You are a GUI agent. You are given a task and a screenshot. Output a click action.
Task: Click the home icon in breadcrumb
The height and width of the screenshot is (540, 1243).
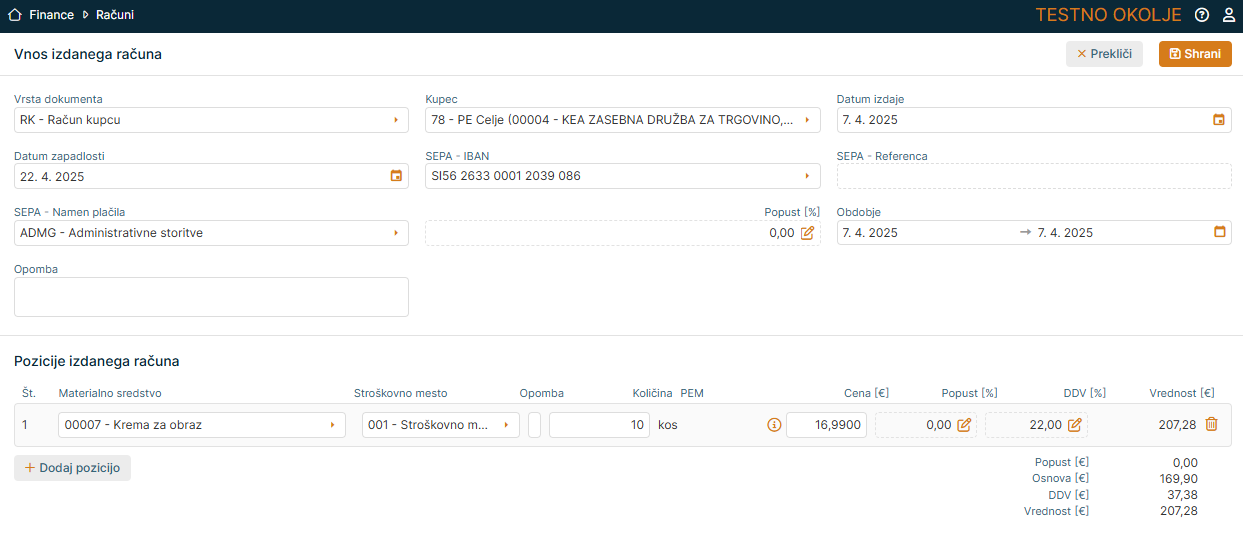tap(15, 15)
